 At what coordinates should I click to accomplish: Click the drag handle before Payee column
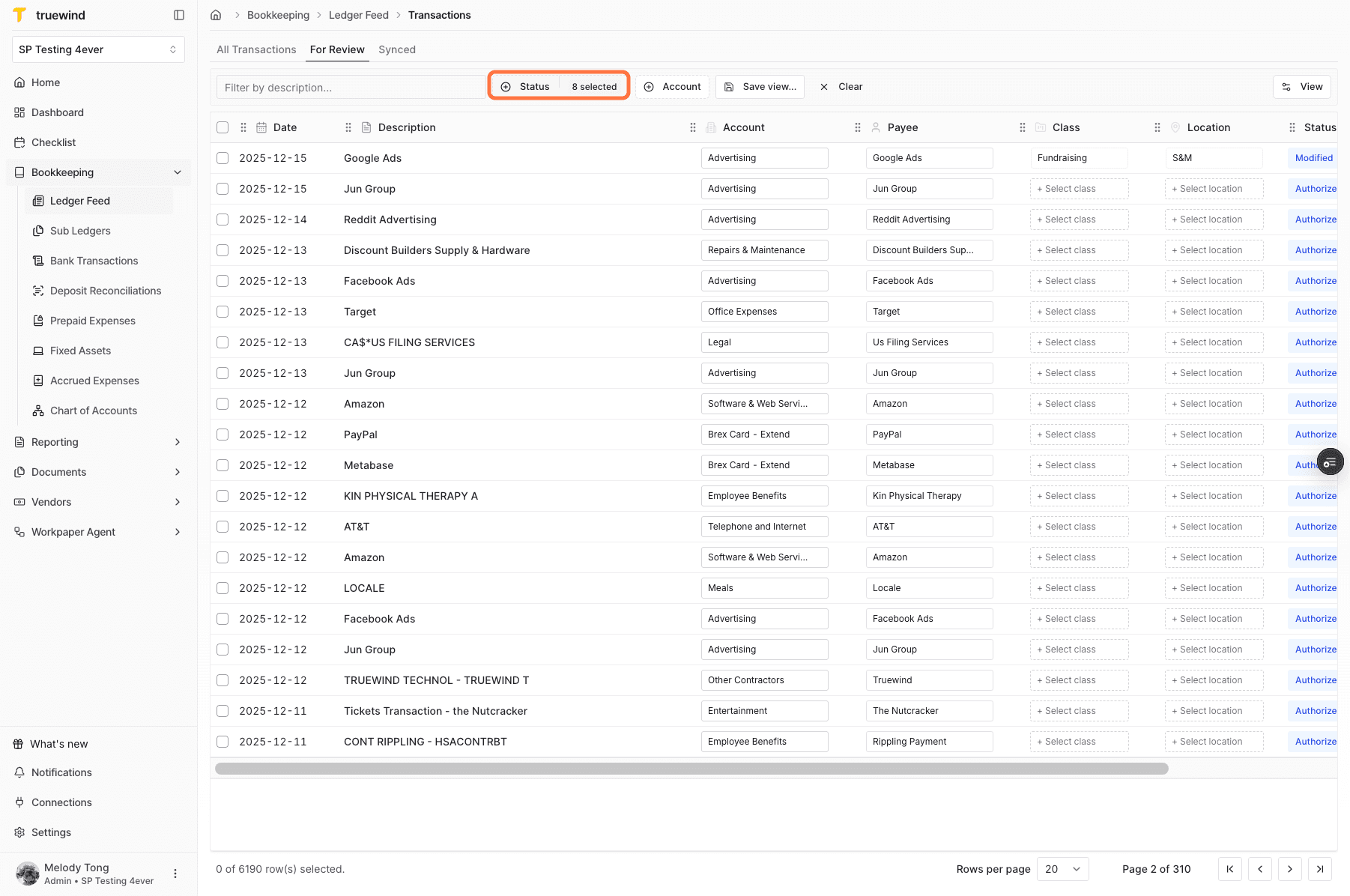tap(858, 127)
